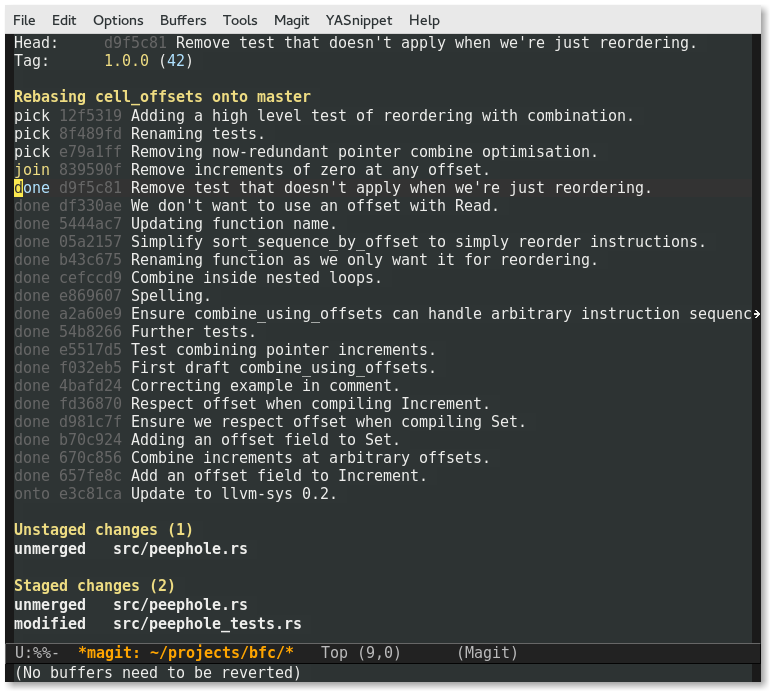Open the Tools menu
Image resolution: width=770 pixels, height=691 pixels.
(x=240, y=20)
